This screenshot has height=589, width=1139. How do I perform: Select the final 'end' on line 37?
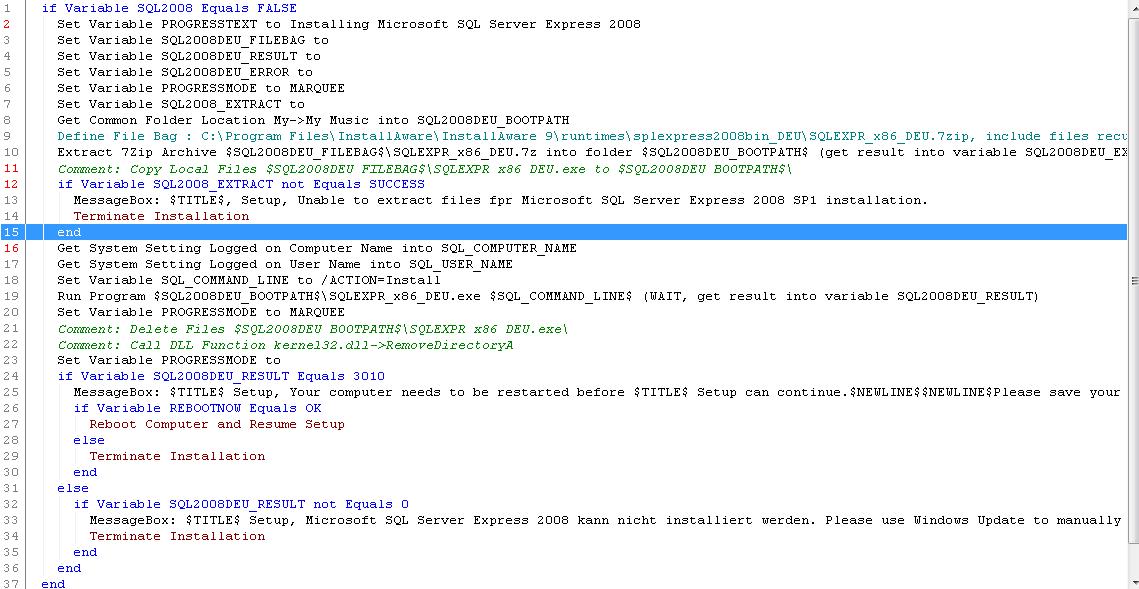[x=53, y=583]
